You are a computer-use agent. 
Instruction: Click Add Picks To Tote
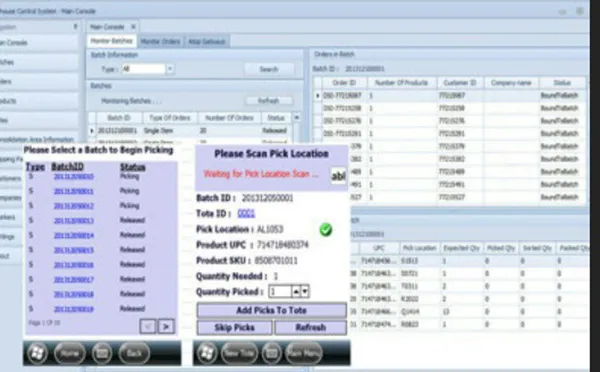coord(271,310)
